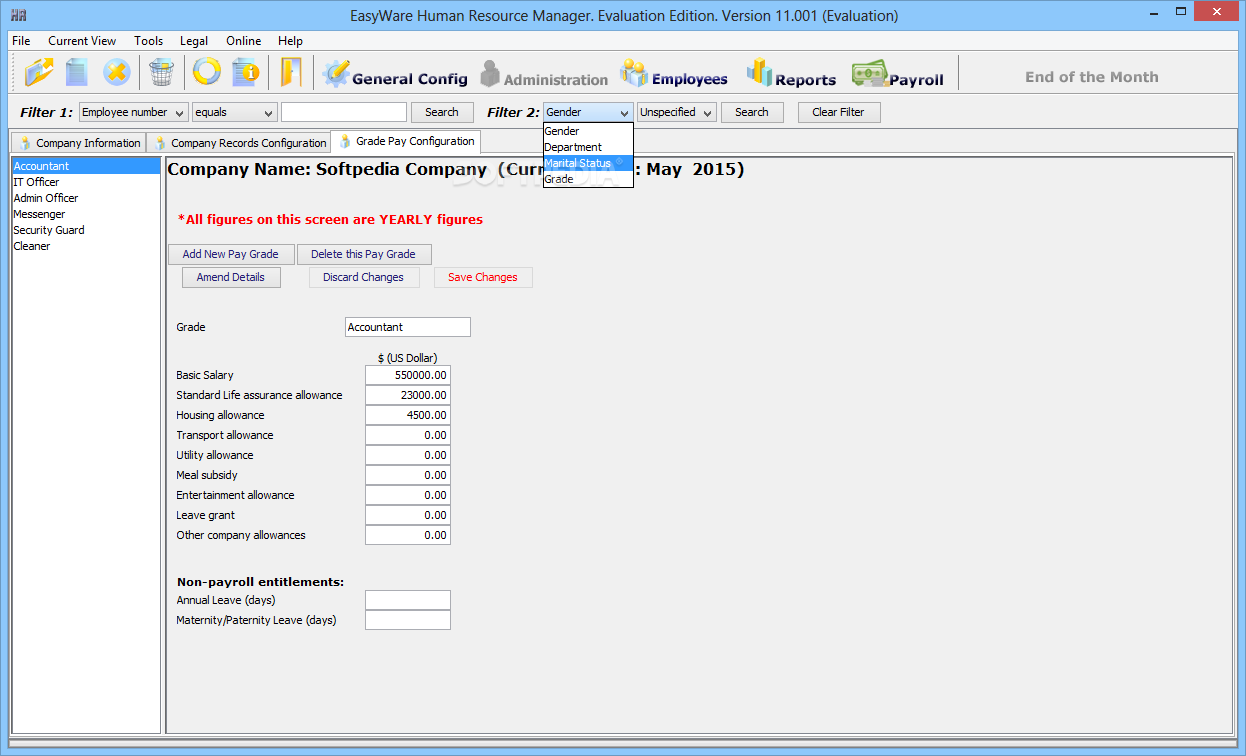Click the Filter 2 Search button
The width and height of the screenshot is (1246, 756).
752,112
